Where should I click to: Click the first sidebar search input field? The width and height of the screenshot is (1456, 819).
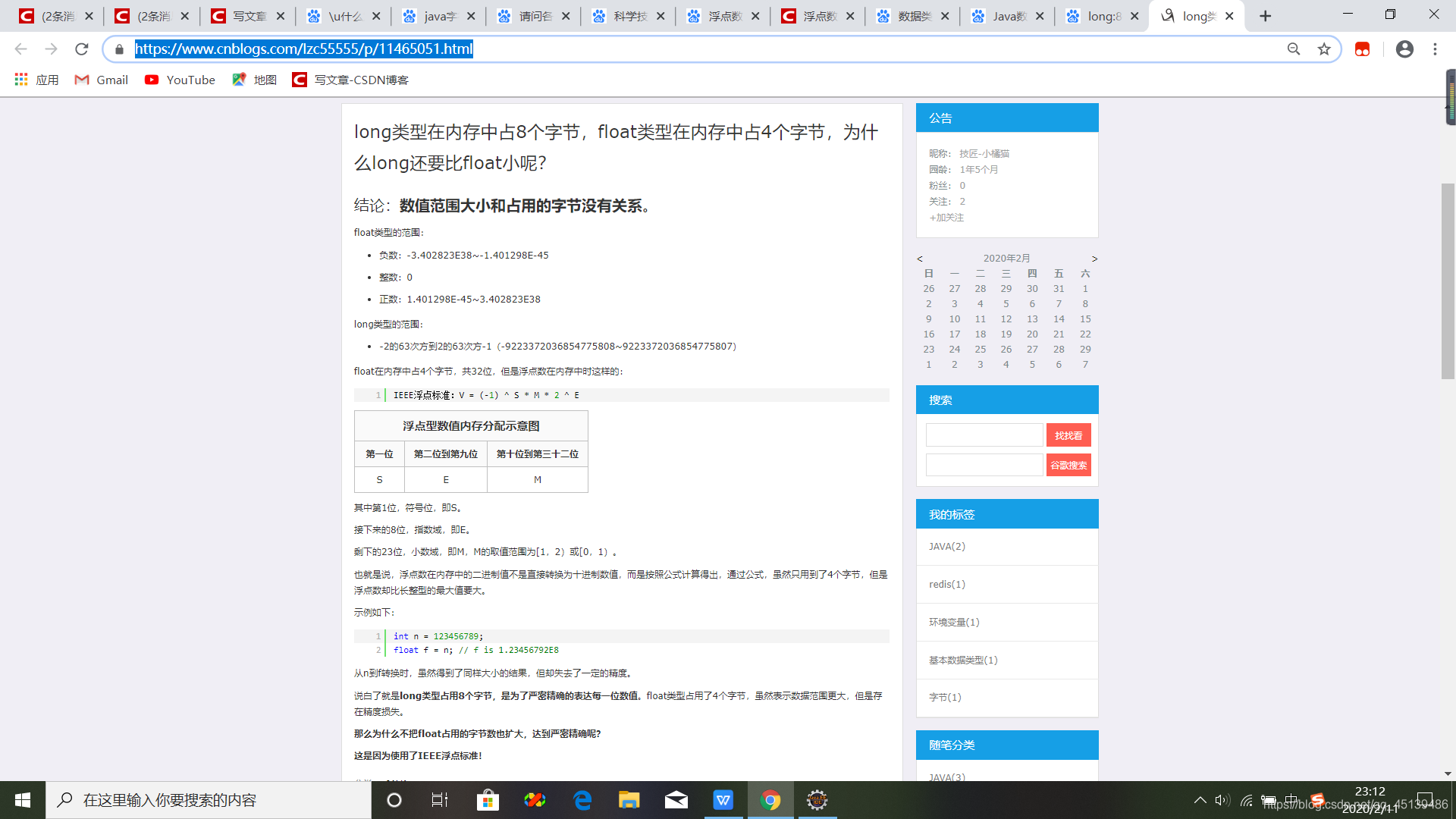[984, 435]
